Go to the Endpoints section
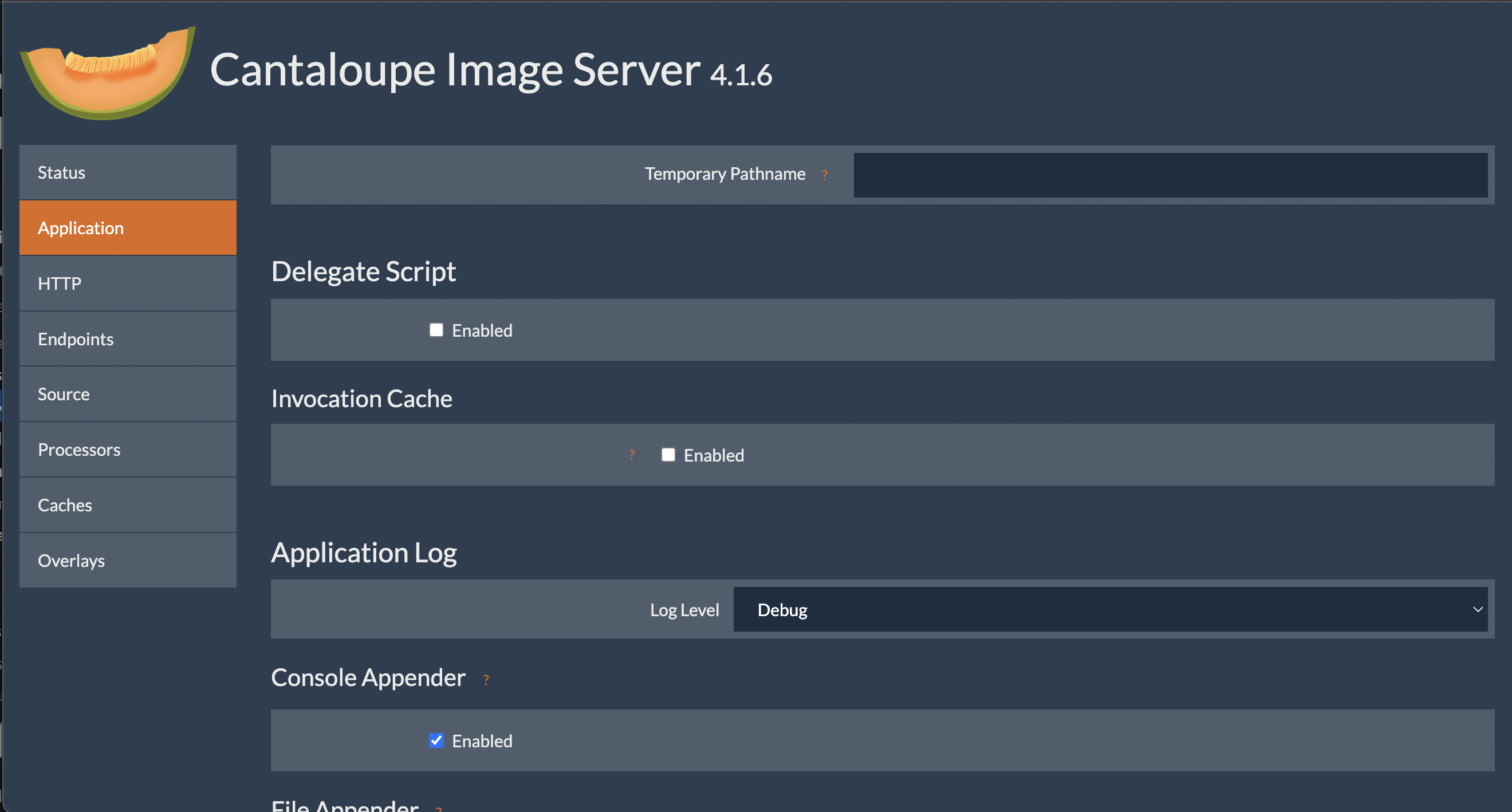Image resolution: width=1512 pixels, height=812 pixels. point(128,339)
